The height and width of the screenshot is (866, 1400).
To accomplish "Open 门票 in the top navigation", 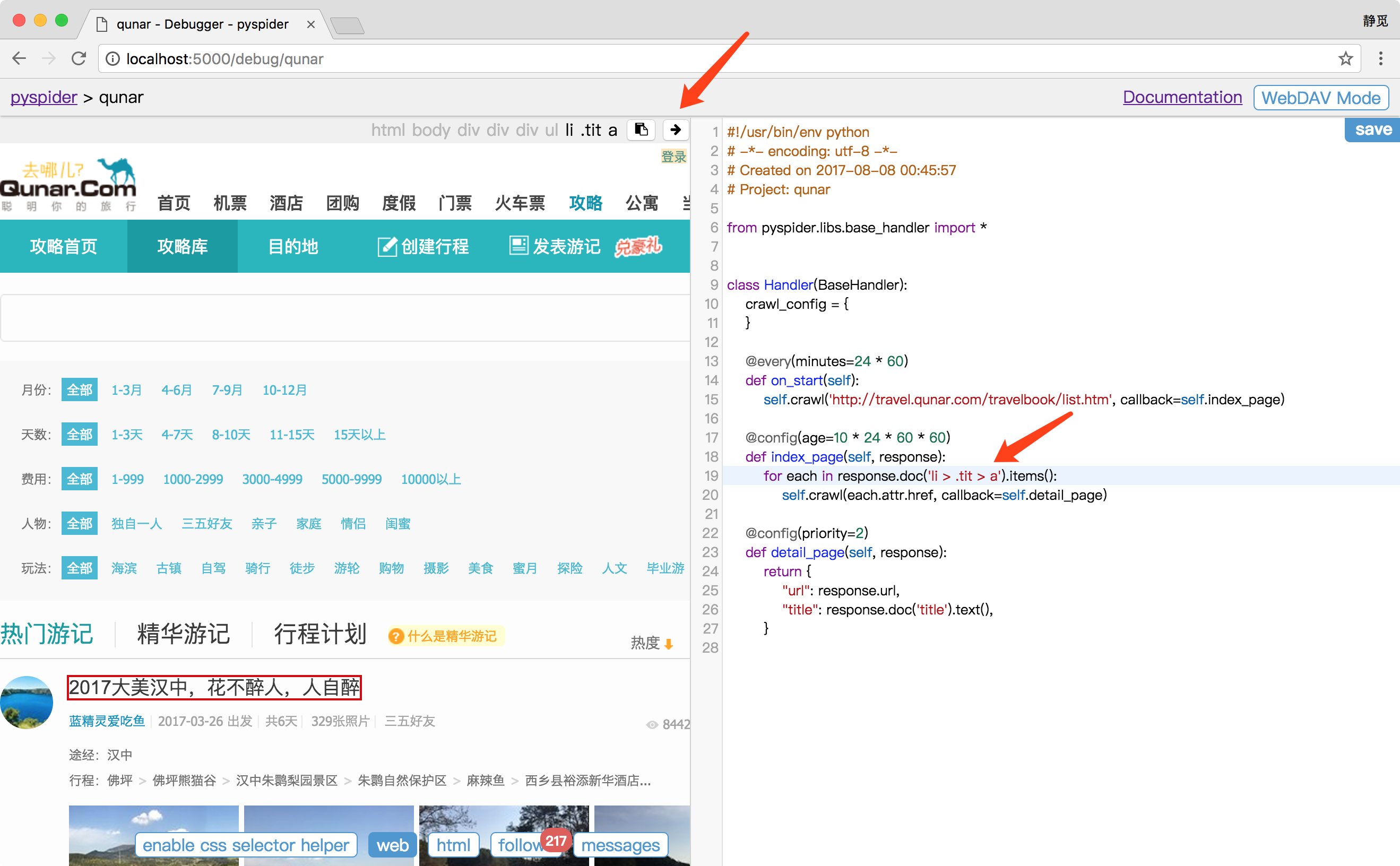I will click(x=455, y=203).
